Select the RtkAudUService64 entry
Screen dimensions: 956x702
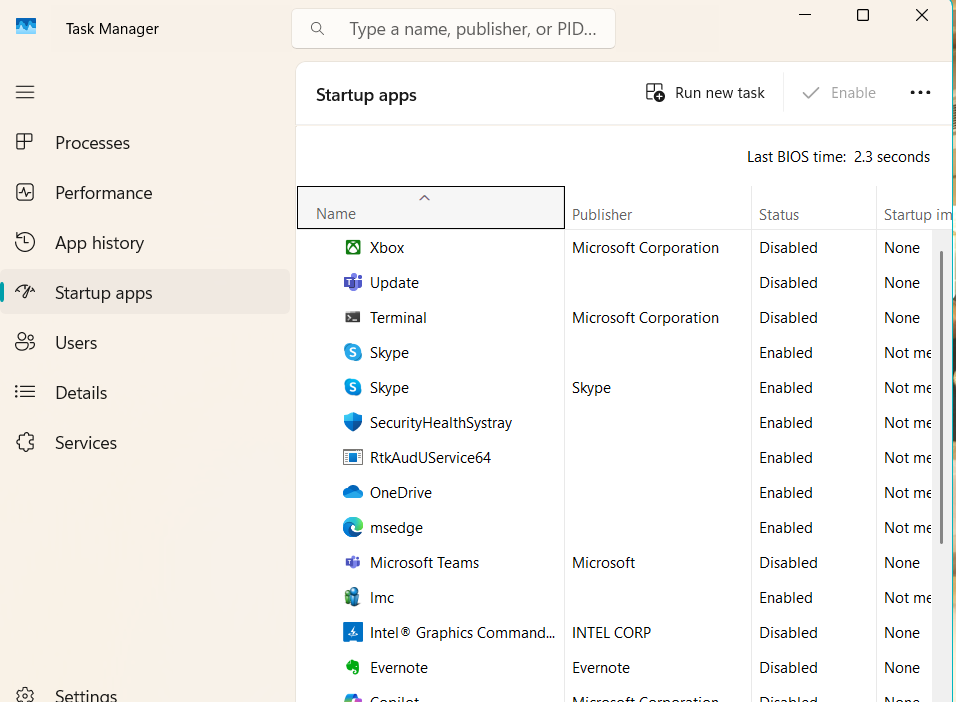(430, 457)
